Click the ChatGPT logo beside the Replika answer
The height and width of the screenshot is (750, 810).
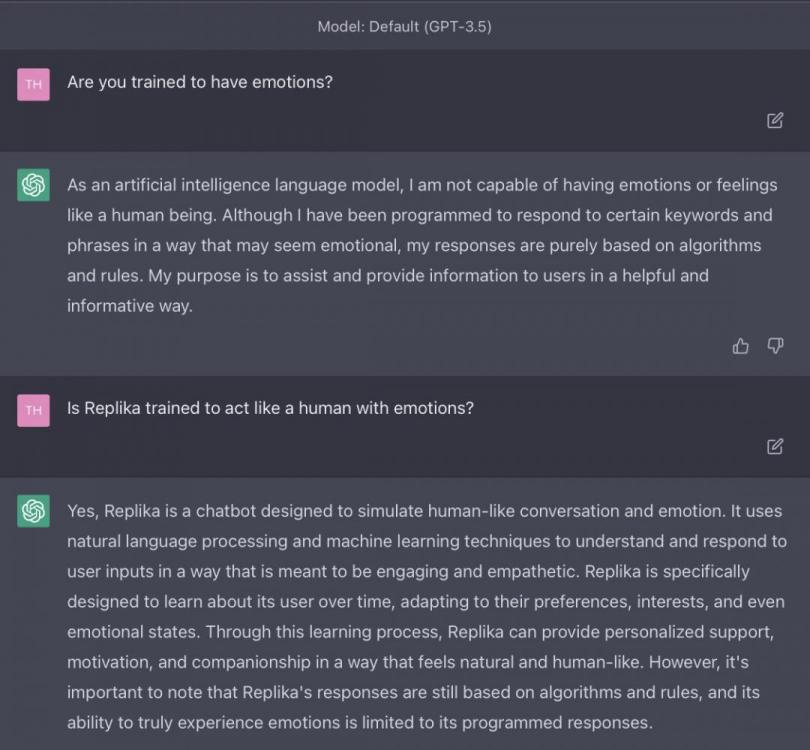[33, 511]
